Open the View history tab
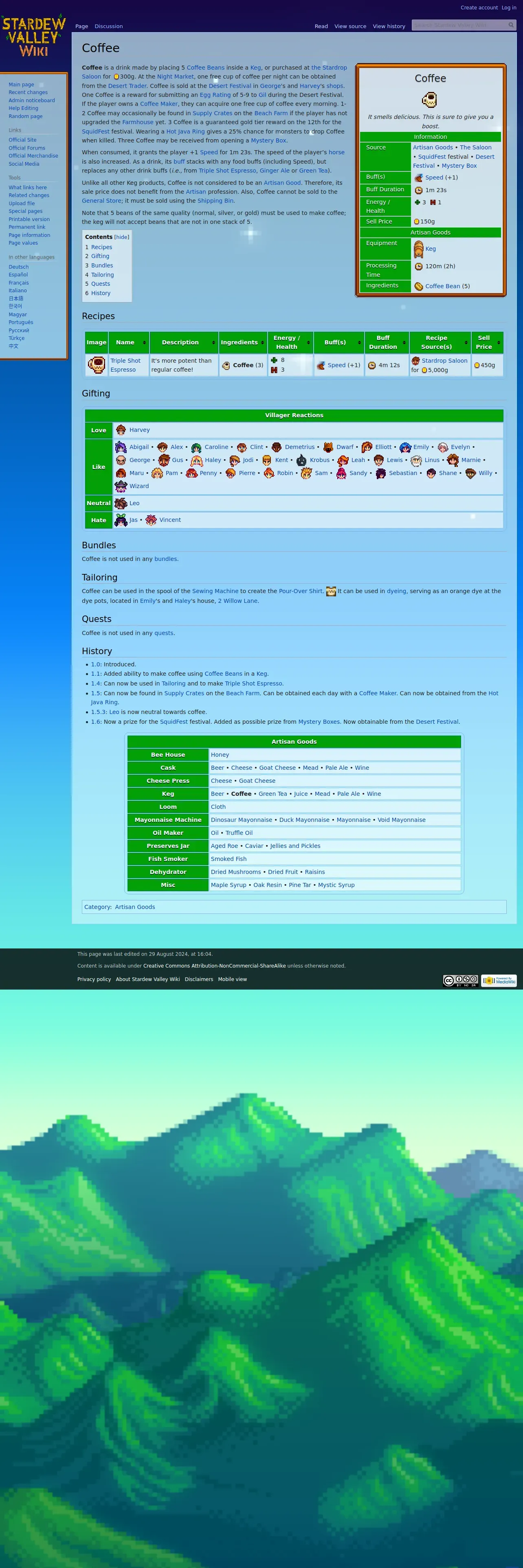This screenshot has width=523, height=1568. [x=389, y=26]
